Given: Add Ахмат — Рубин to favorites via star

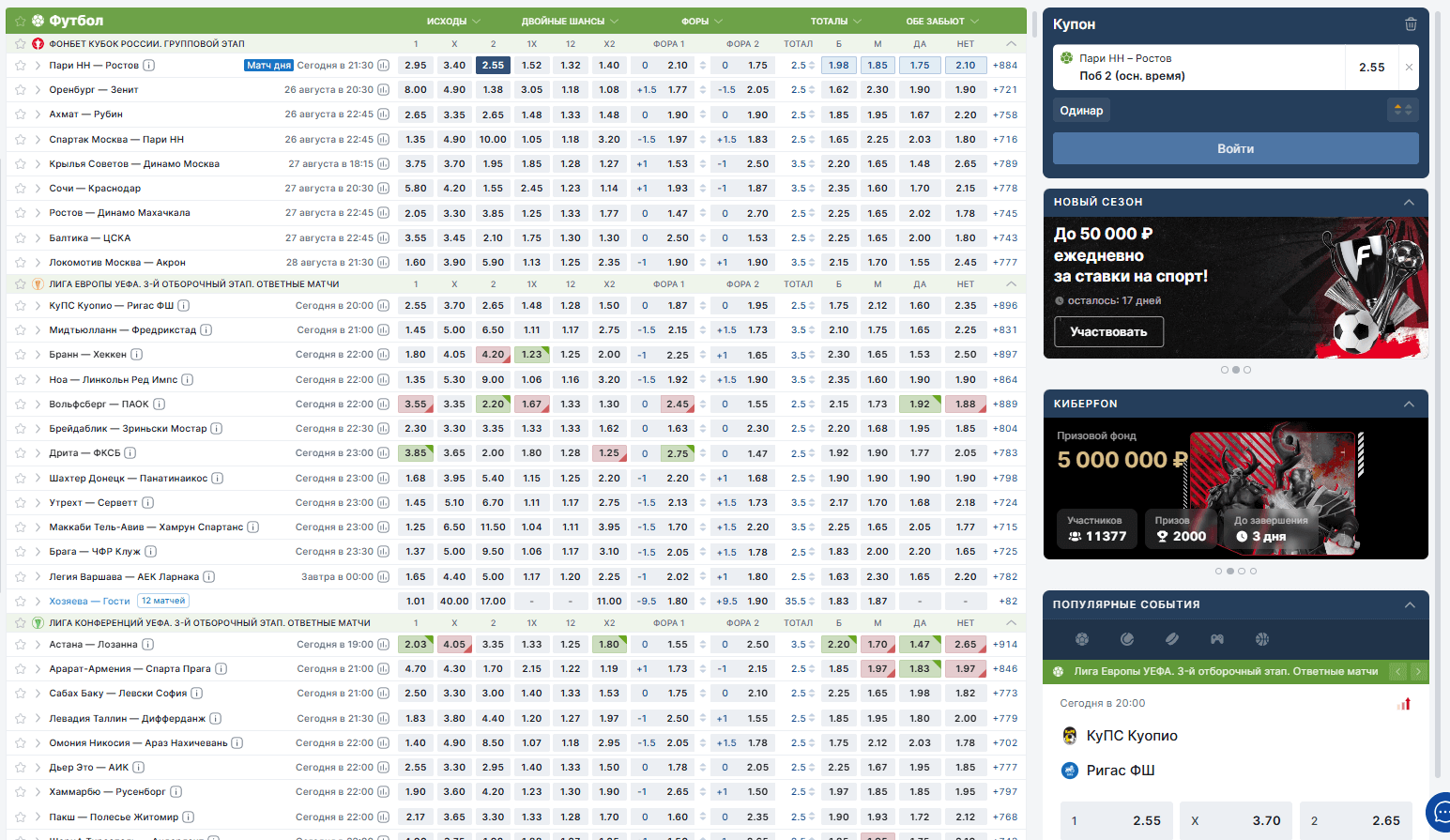Looking at the screenshot, I should 20,115.
